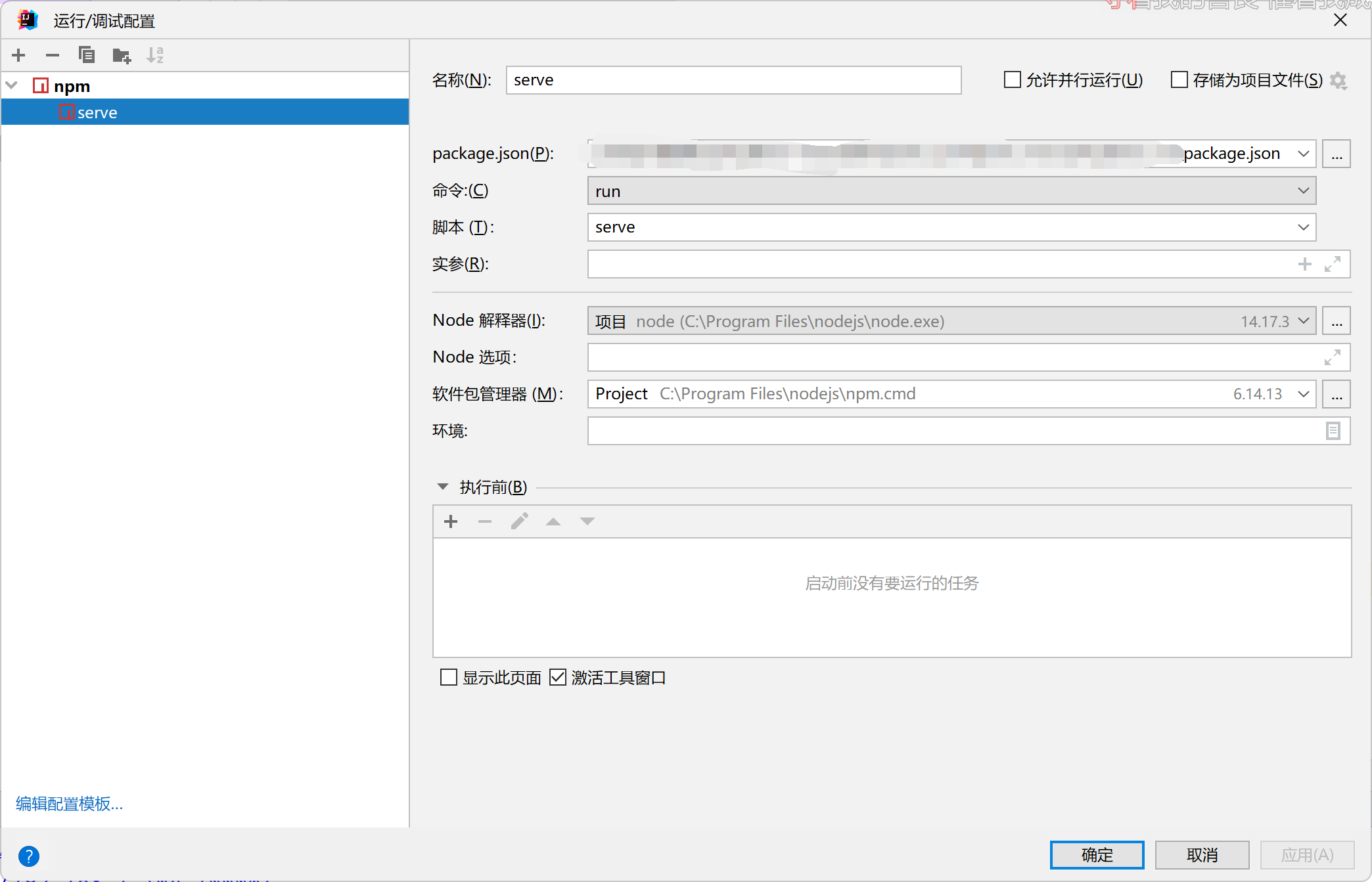The height and width of the screenshot is (882, 1372).
Task: Expand the arguments field with the expand icon
Action: 1333,264
